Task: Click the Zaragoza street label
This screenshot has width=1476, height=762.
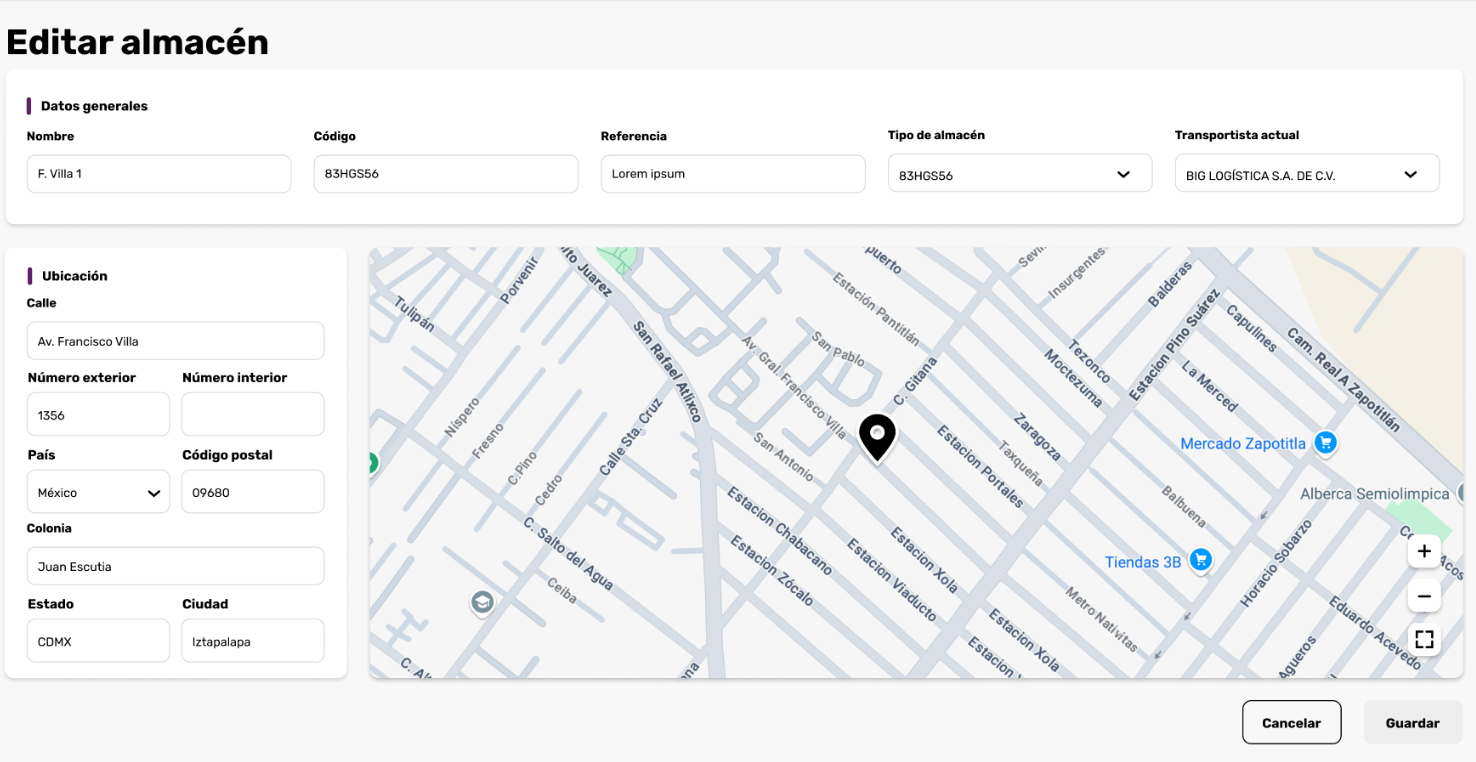Action: coord(1036,437)
